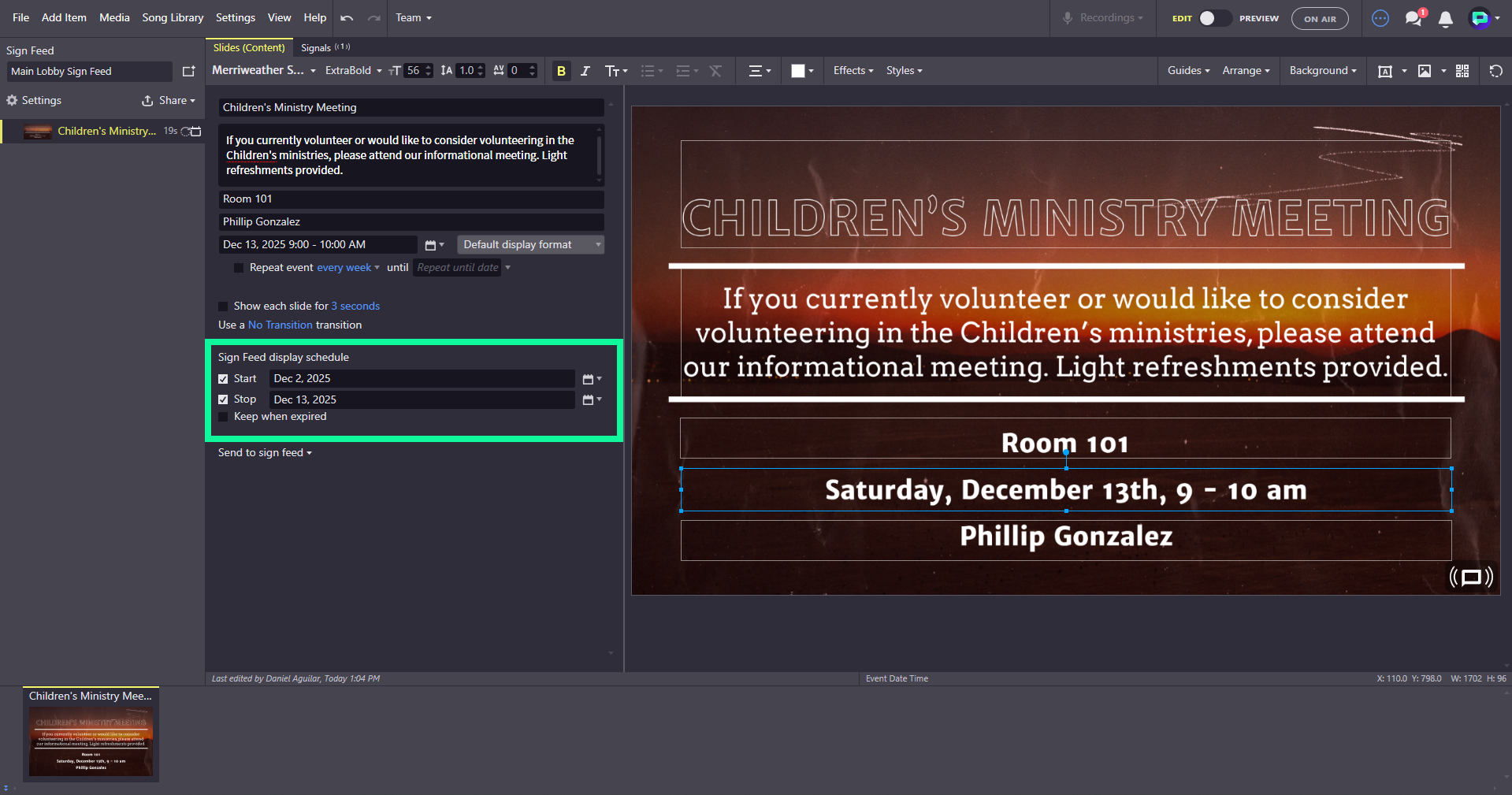Open Default display format dropdown
This screenshot has height=795, width=1512.
[530, 245]
